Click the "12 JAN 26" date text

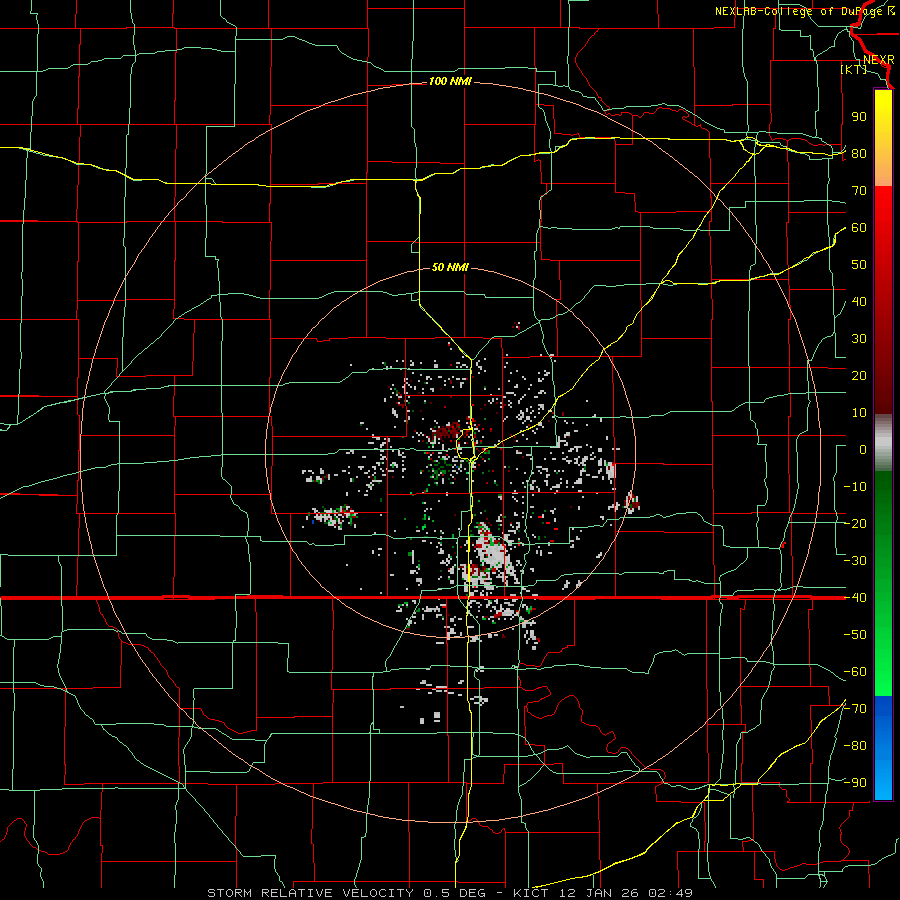point(598,893)
